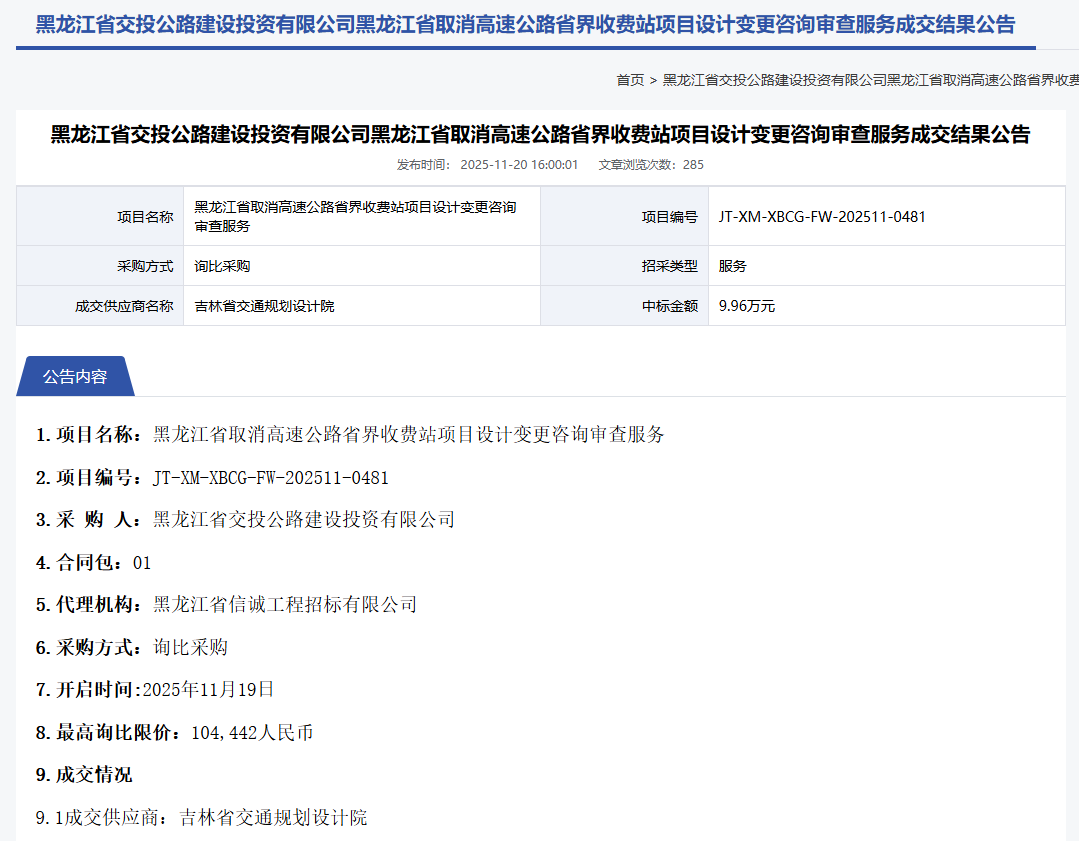Click the breadcrumb link after 首页

[x=870, y=80]
